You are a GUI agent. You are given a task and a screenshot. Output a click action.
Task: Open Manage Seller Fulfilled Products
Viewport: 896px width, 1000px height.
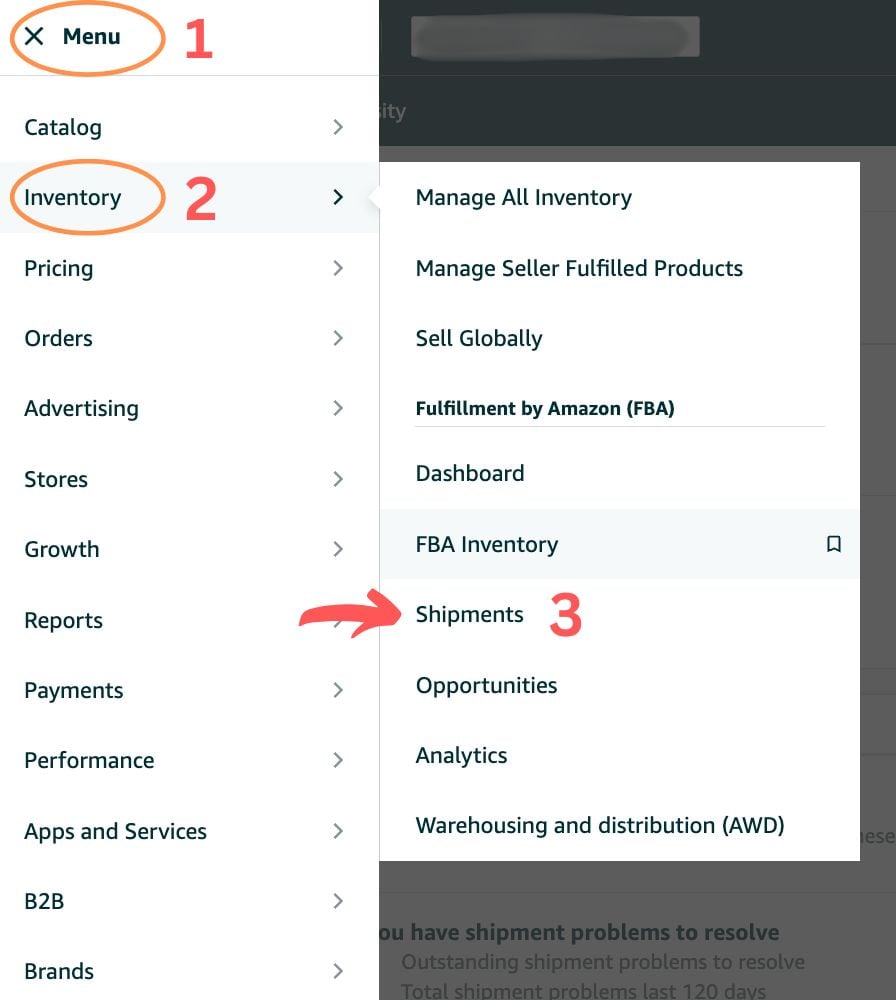[x=579, y=268]
